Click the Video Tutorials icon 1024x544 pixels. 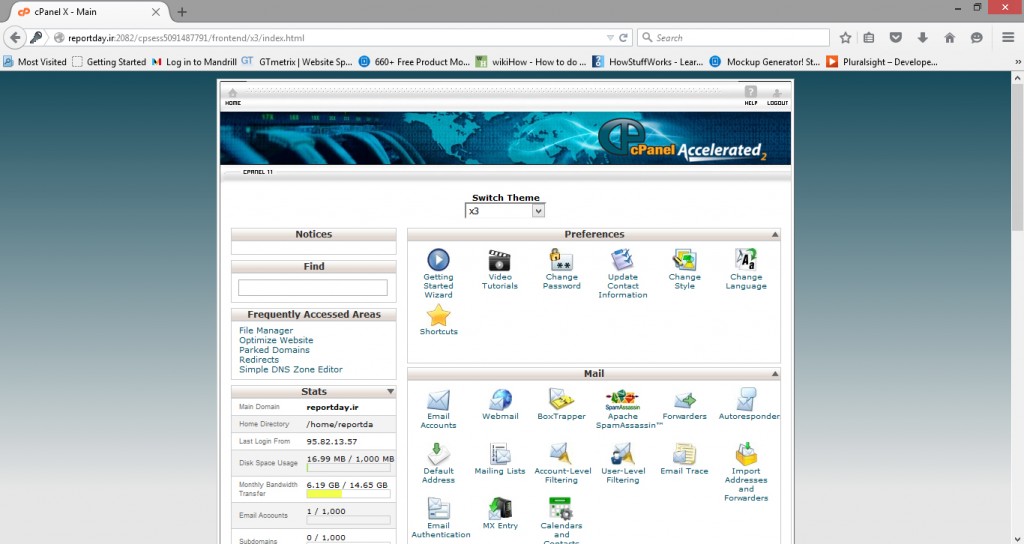click(500, 260)
